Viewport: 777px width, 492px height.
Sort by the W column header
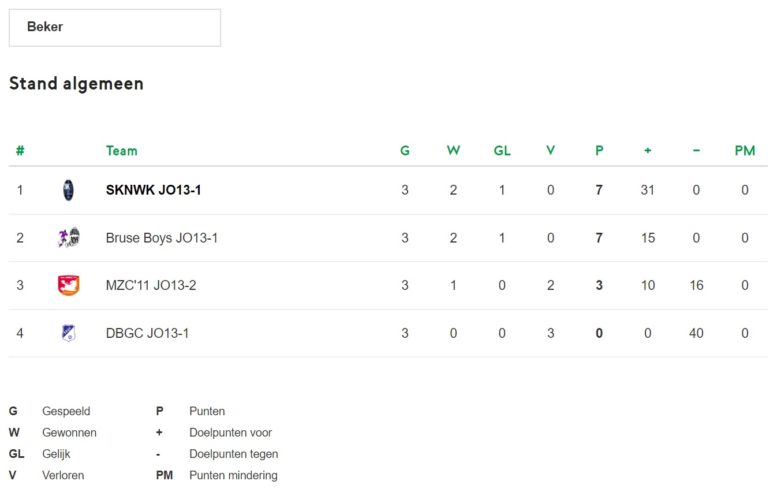pos(453,151)
